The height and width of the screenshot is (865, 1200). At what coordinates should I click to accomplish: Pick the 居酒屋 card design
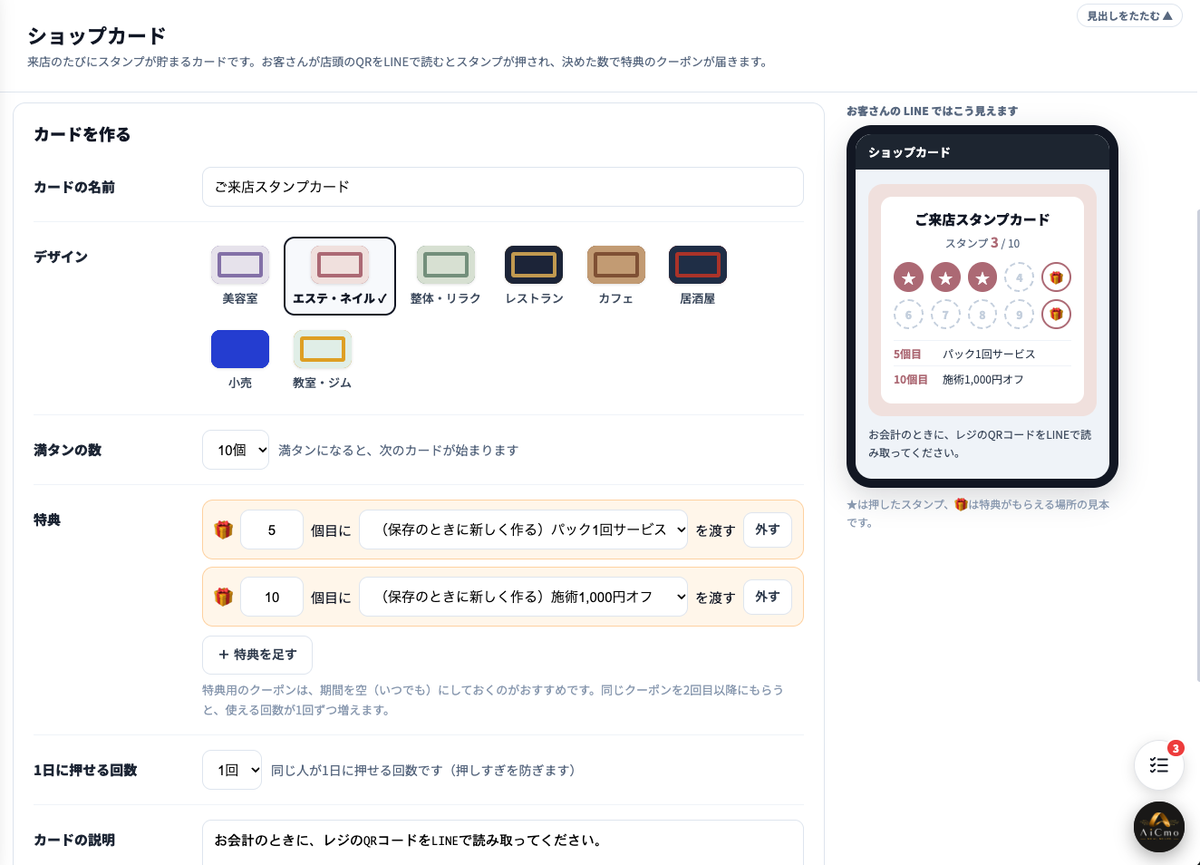698,276
